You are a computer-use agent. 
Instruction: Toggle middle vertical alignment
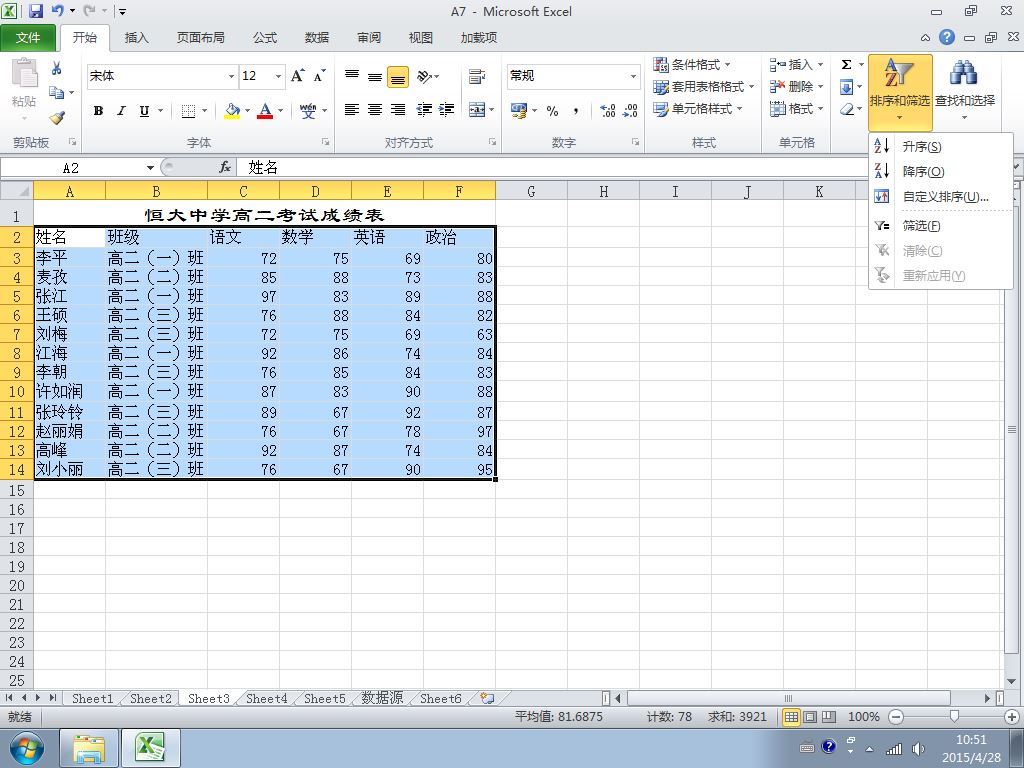pos(375,76)
